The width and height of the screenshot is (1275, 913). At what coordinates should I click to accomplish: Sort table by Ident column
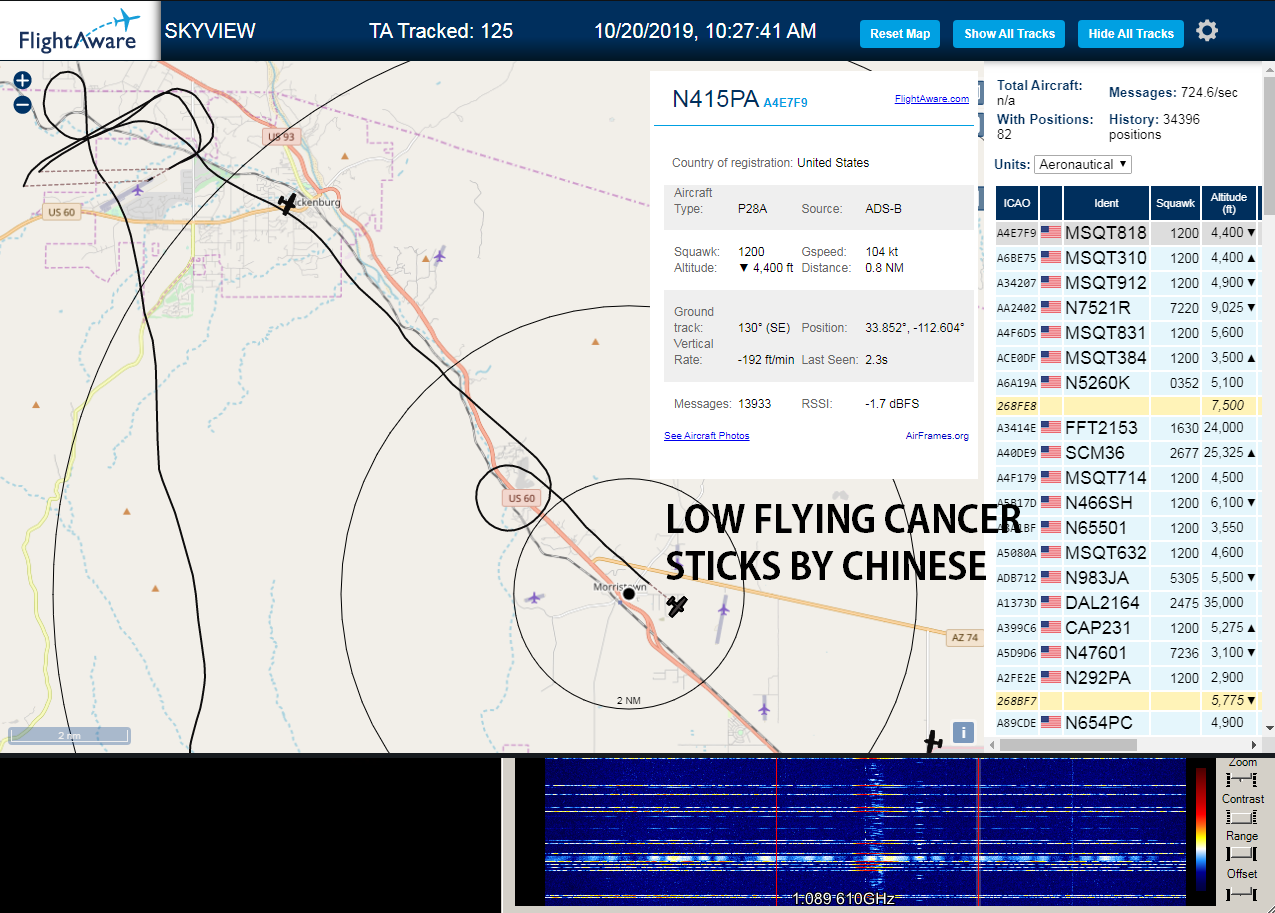(x=1106, y=203)
